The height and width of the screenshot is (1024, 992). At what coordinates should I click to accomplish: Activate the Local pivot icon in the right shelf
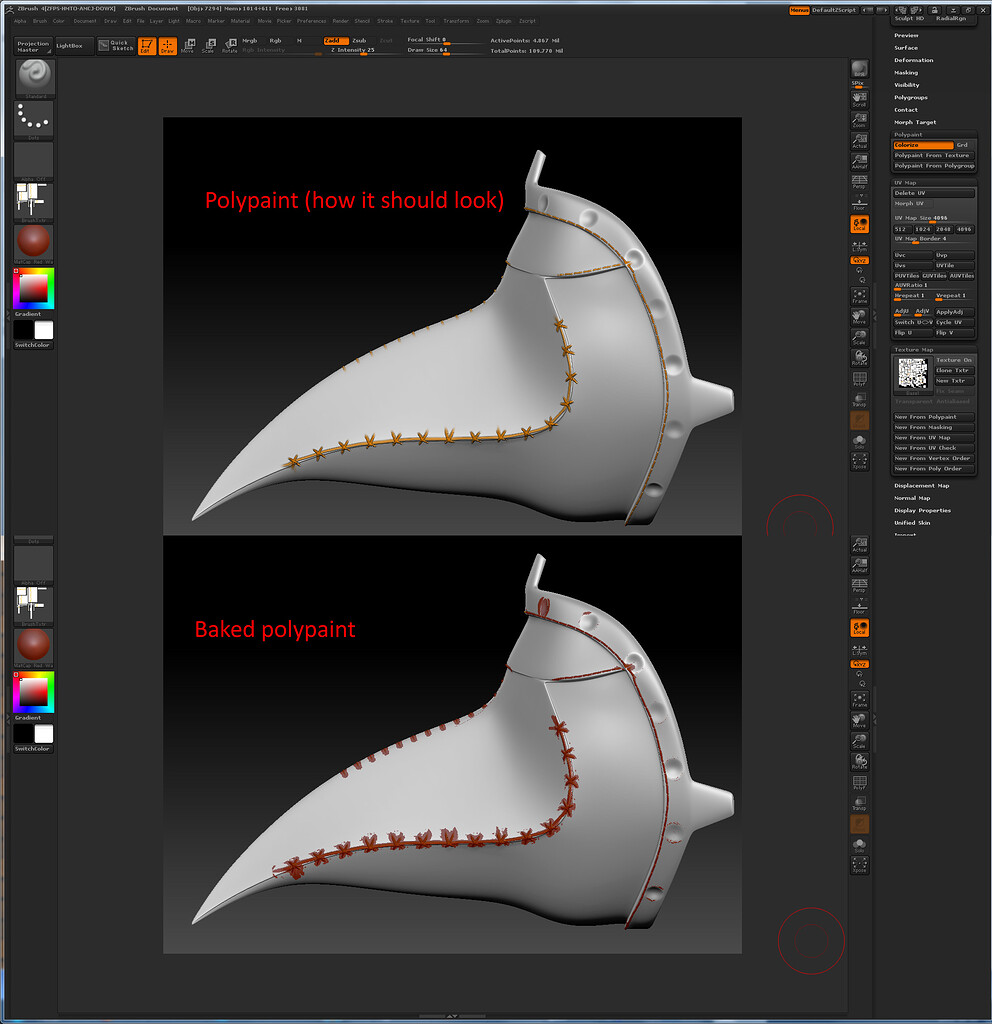(x=859, y=223)
